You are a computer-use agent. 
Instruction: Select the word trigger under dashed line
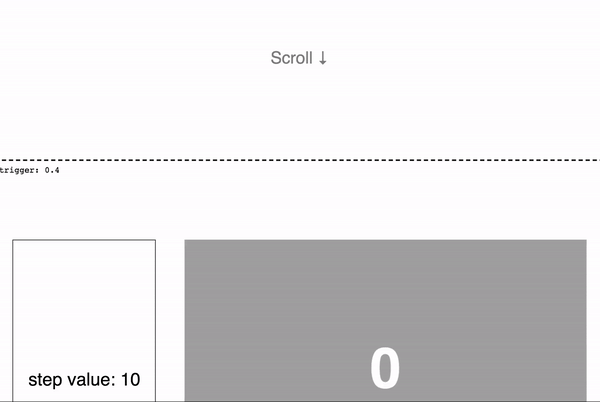(18, 170)
